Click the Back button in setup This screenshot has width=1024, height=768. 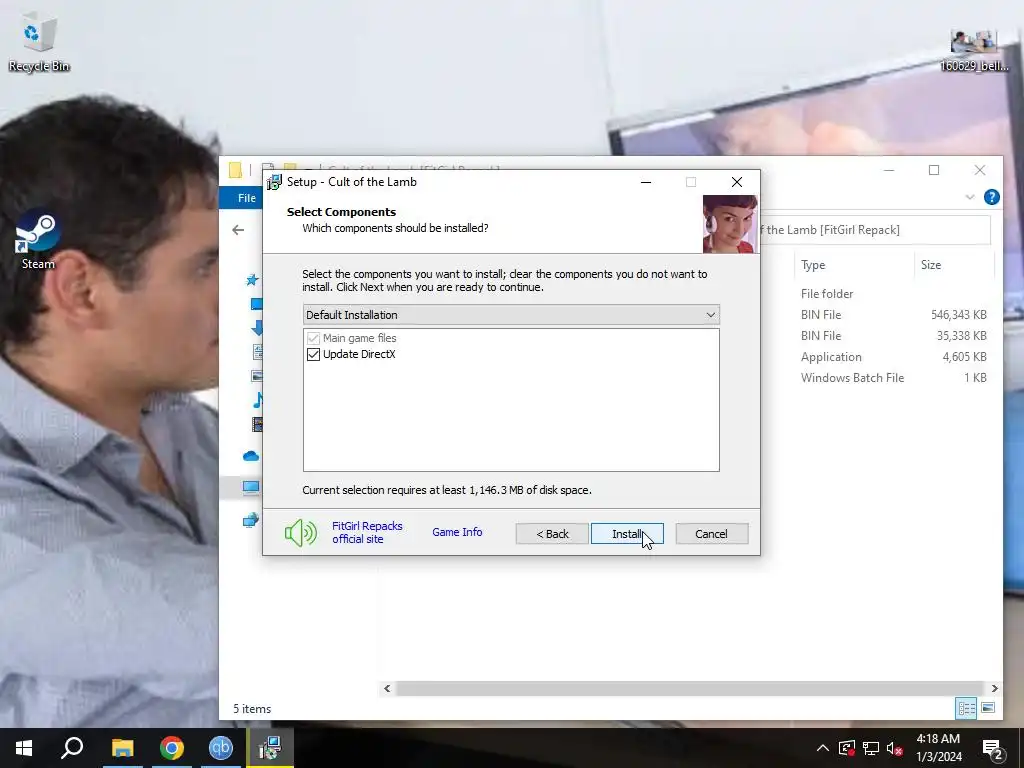(552, 534)
